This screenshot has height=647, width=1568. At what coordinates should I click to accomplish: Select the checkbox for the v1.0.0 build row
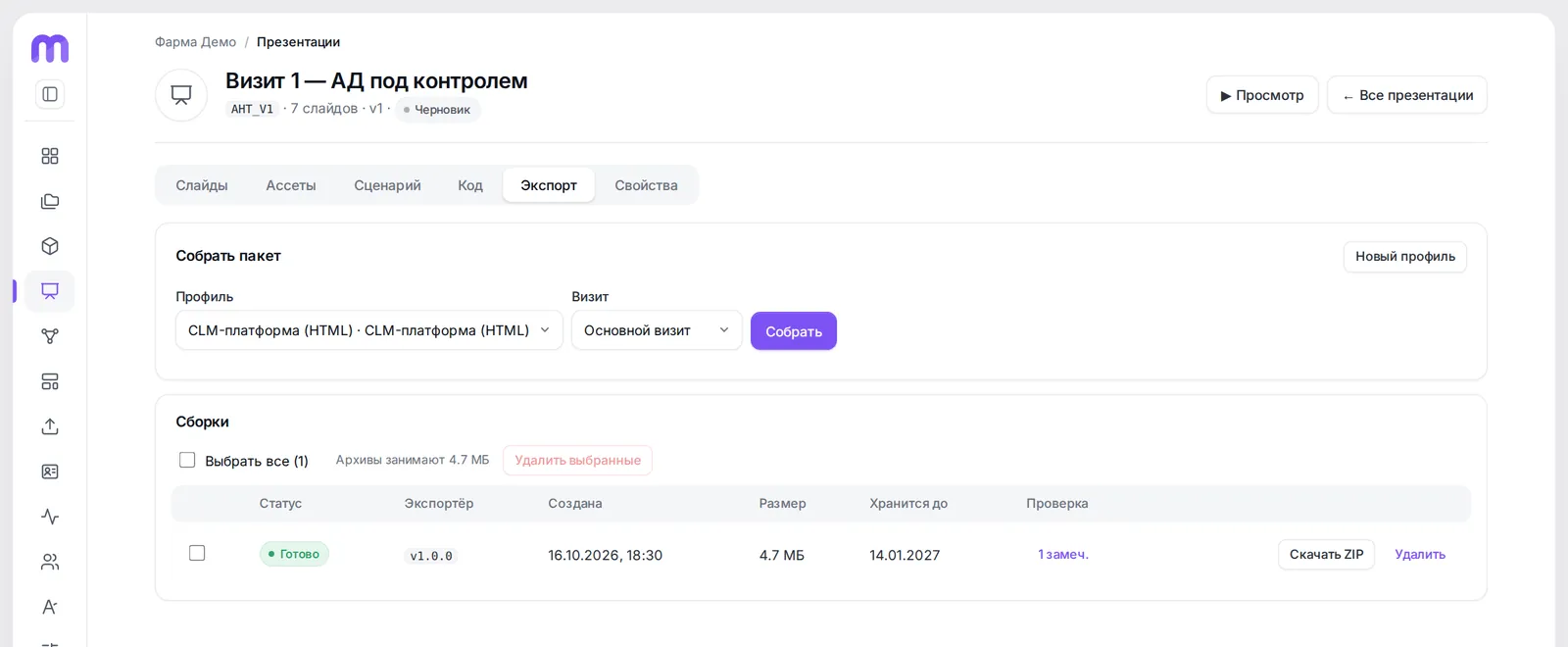pos(197,553)
